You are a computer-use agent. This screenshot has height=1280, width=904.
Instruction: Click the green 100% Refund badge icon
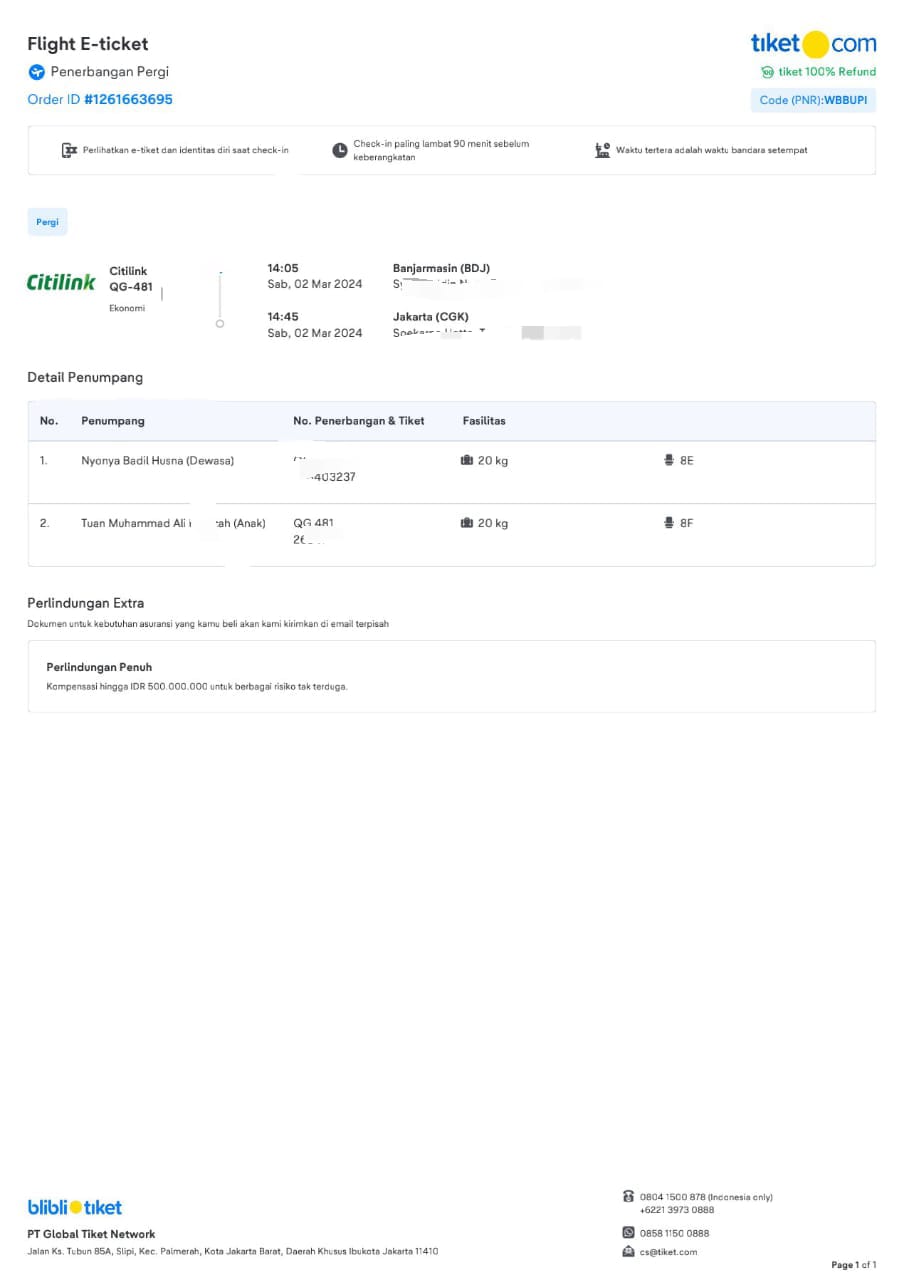767,72
